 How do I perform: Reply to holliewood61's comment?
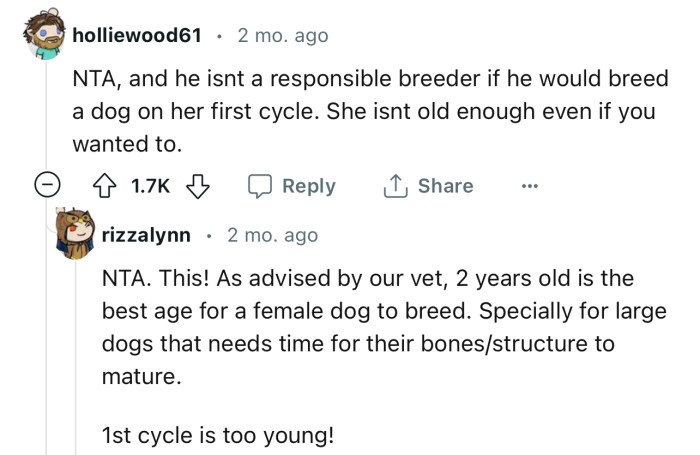point(292,186)
